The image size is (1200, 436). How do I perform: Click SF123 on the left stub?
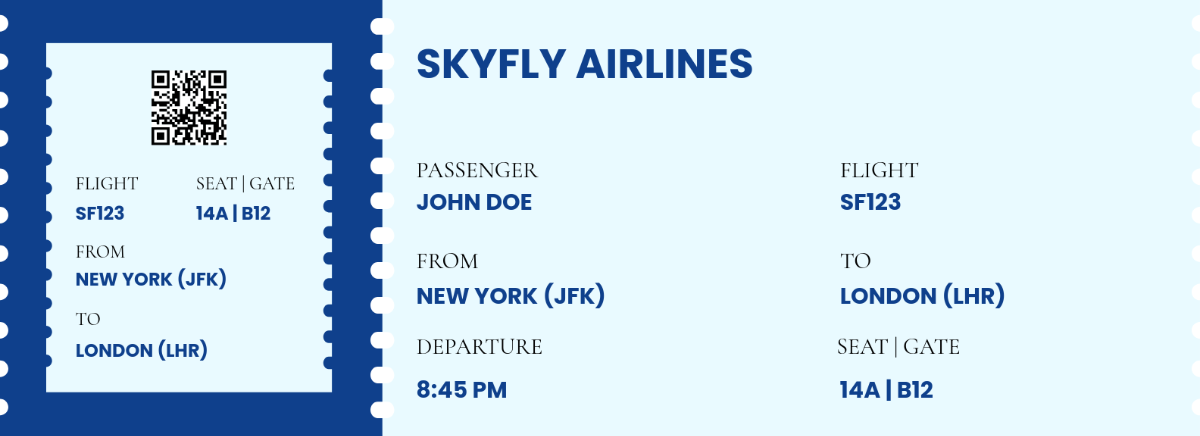point(100,213)
